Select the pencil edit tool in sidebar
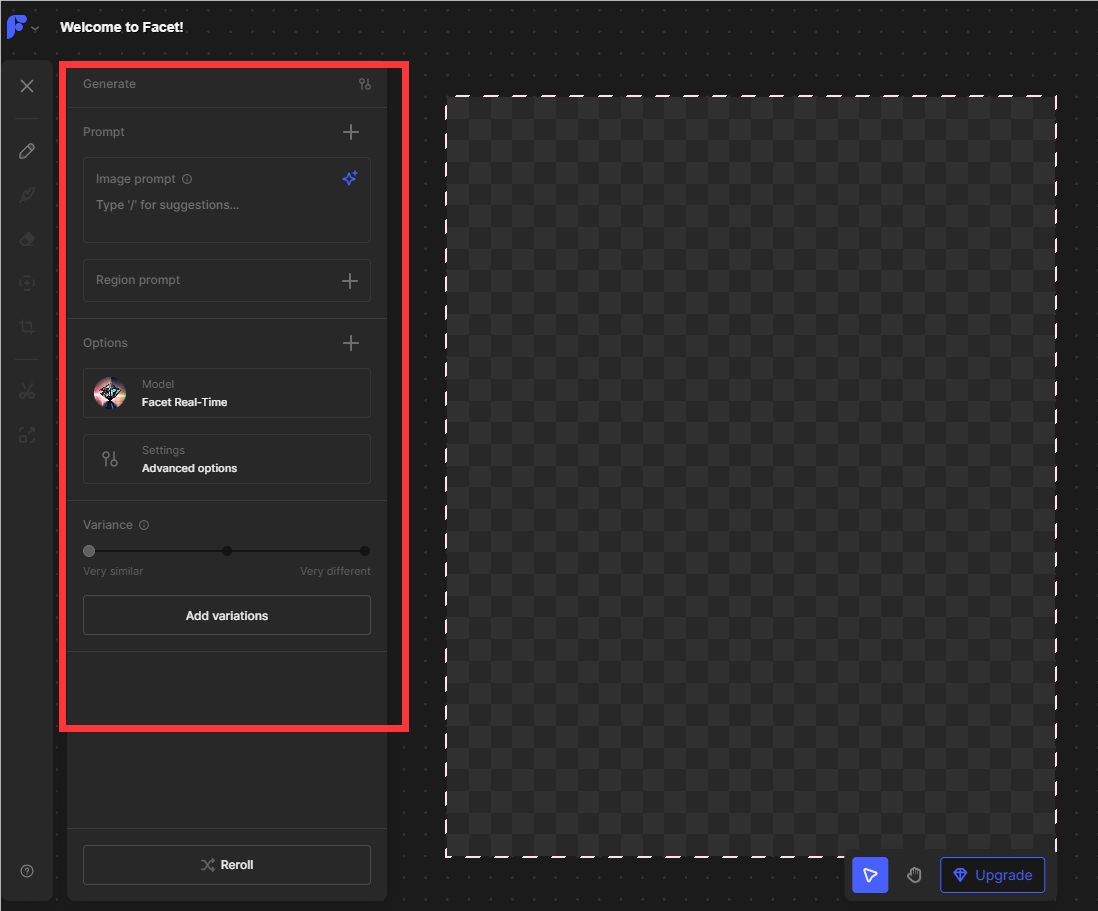1098x911 pixels. pyautogui.click(x=27, y=151)
